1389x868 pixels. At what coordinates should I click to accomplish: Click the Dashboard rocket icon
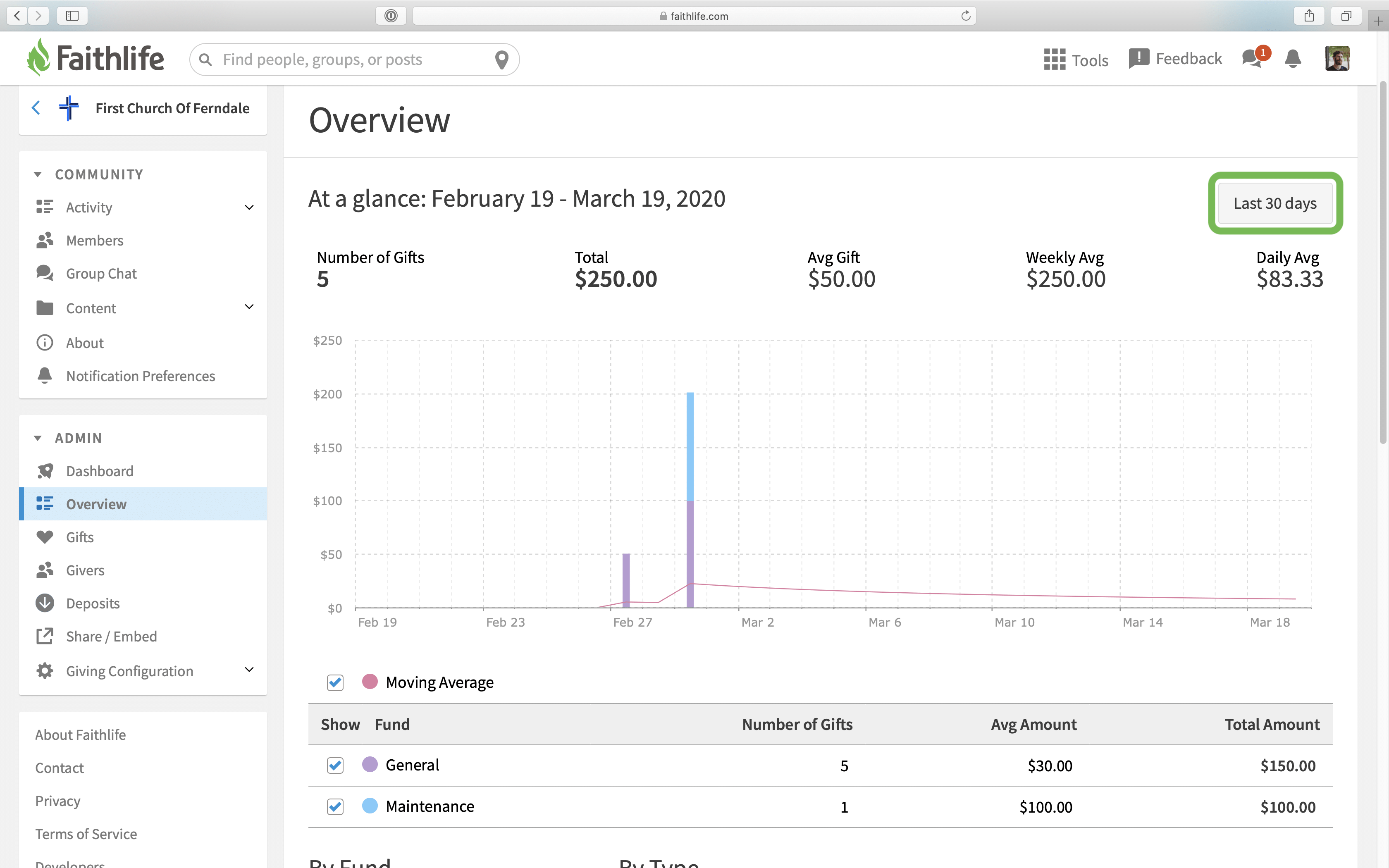45,471
